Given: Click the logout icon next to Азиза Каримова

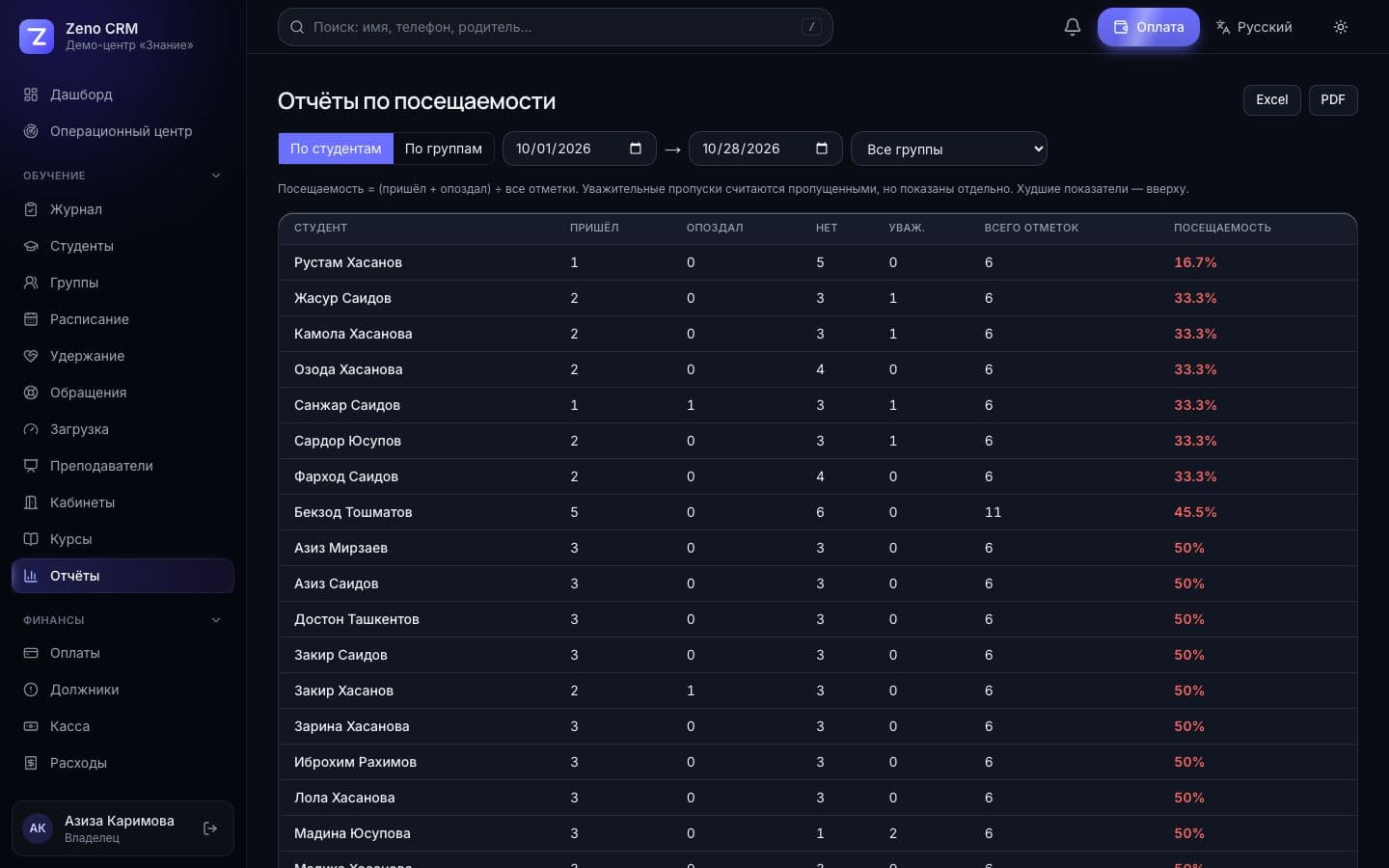Looking at the screenshot, I should click(x=210, y=828).
